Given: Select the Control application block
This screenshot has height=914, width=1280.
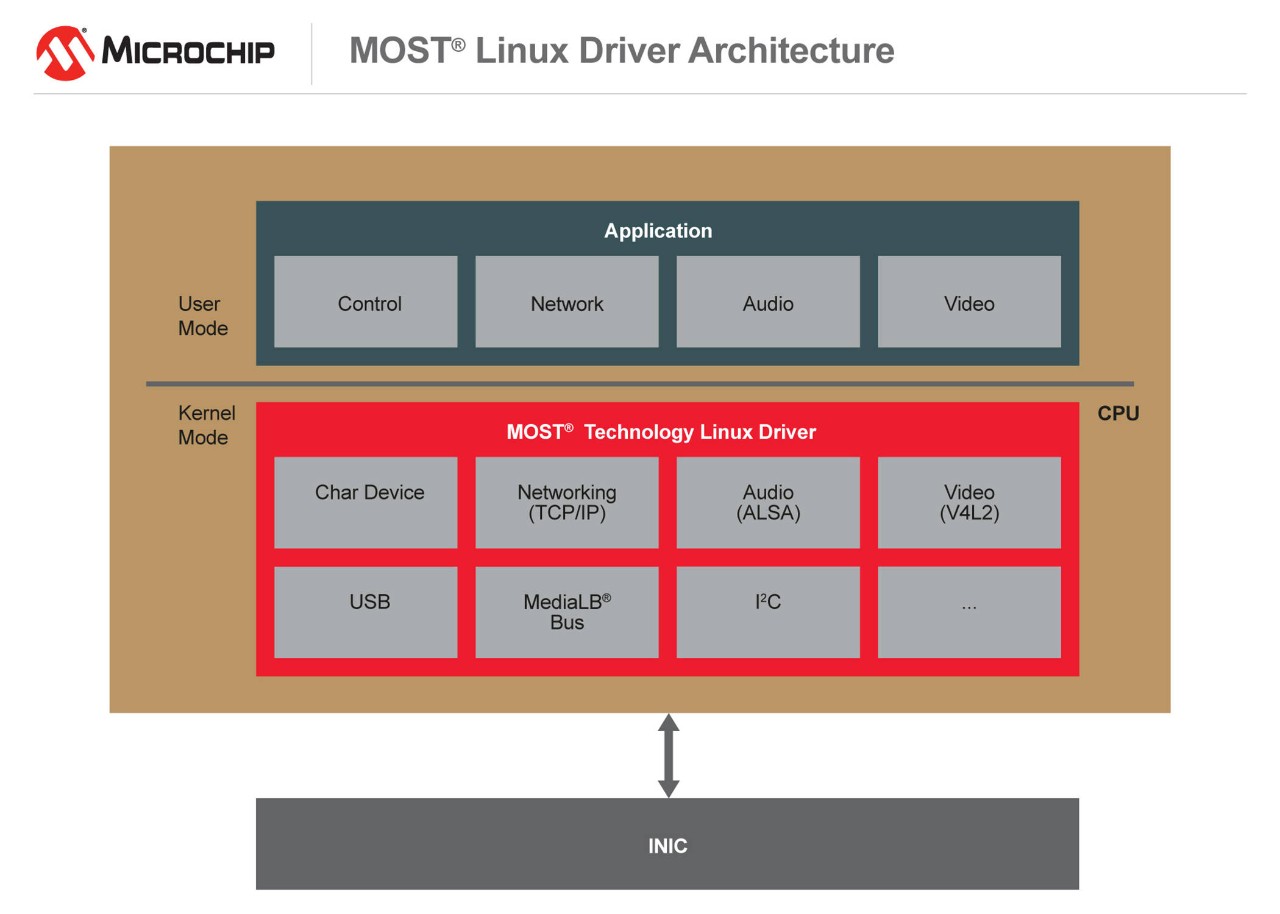Looking at the screenshot, I should coord(366,302).
